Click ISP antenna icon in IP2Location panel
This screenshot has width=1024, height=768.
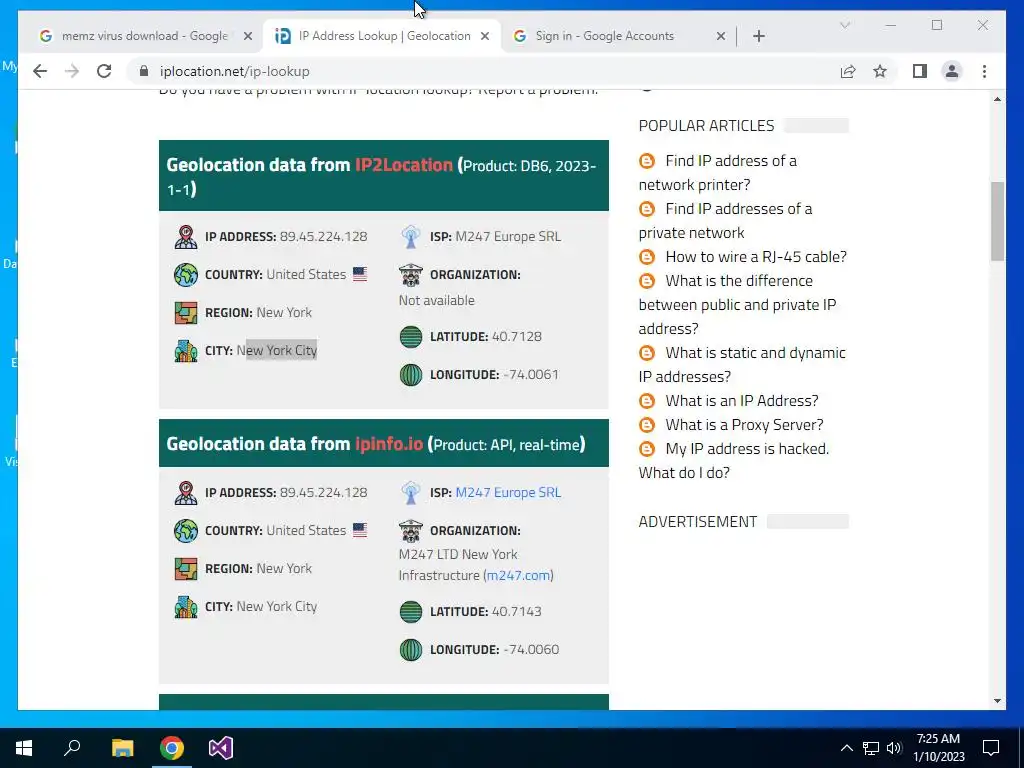(x=411, y=236)
